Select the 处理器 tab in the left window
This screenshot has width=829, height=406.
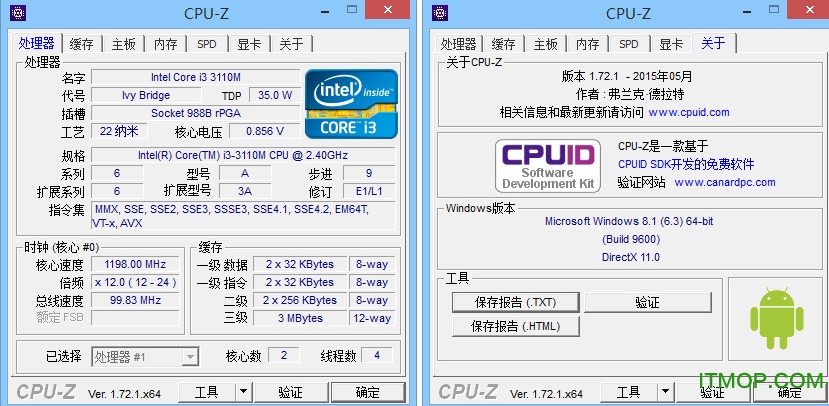pyautogui.click(x=36, y=42)
